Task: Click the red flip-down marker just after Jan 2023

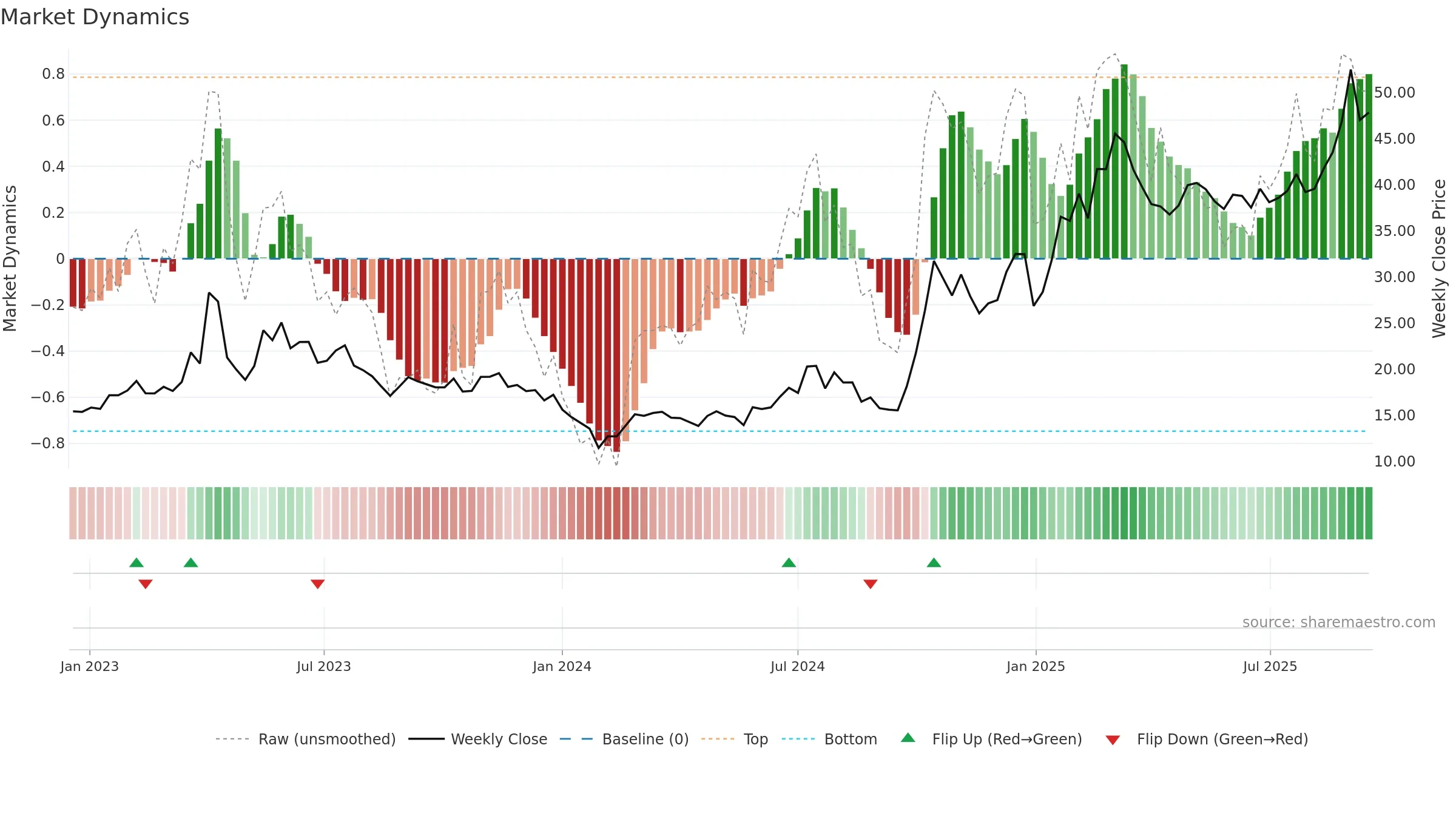Action: 146,584
